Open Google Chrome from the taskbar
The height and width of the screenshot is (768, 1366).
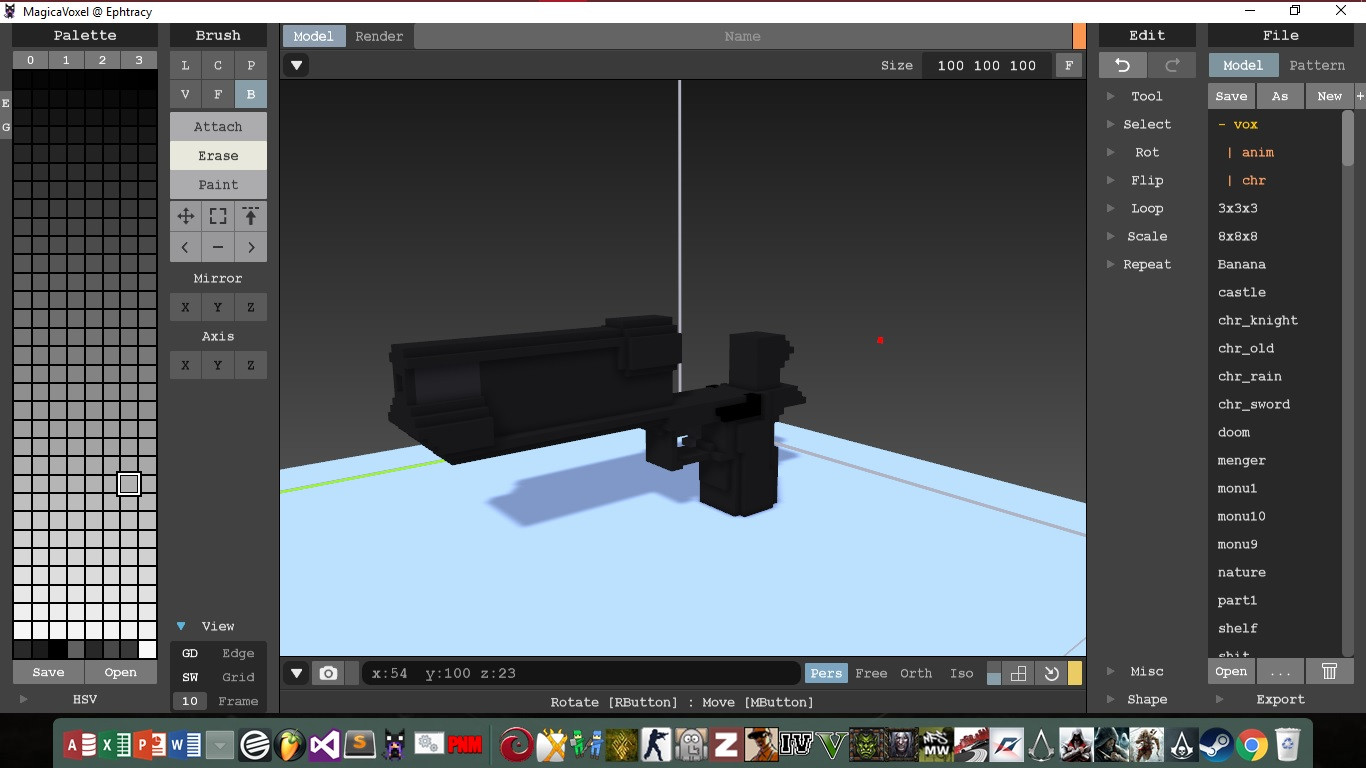pos(1251,745)
